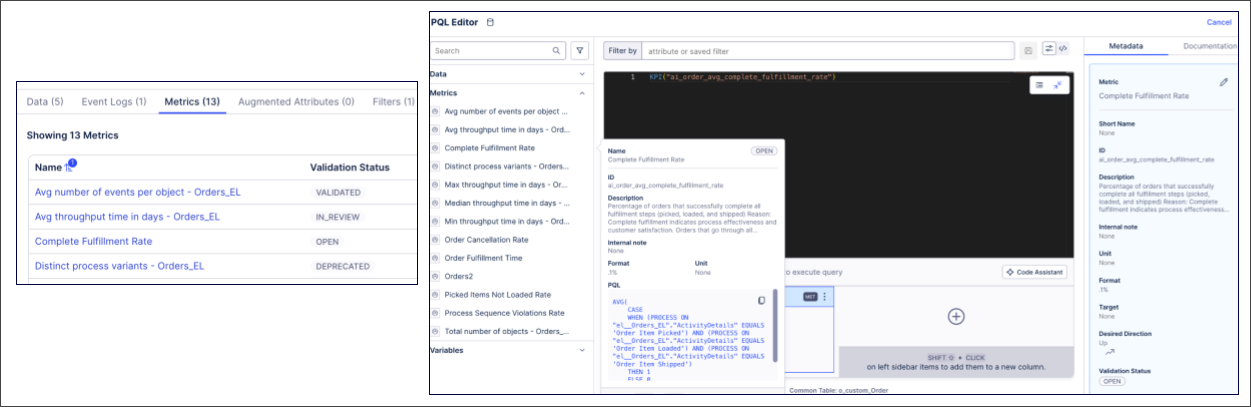This screenshot has height=407, width=1251.
Task: Click the OPEN badge in metric popup
Action: tap(764, 151)
